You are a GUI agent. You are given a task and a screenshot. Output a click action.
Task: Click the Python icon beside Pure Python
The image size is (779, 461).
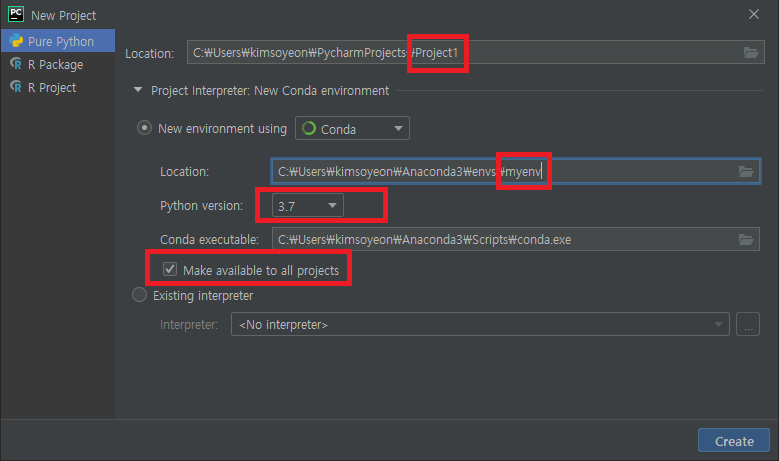[x=16, y=41]
